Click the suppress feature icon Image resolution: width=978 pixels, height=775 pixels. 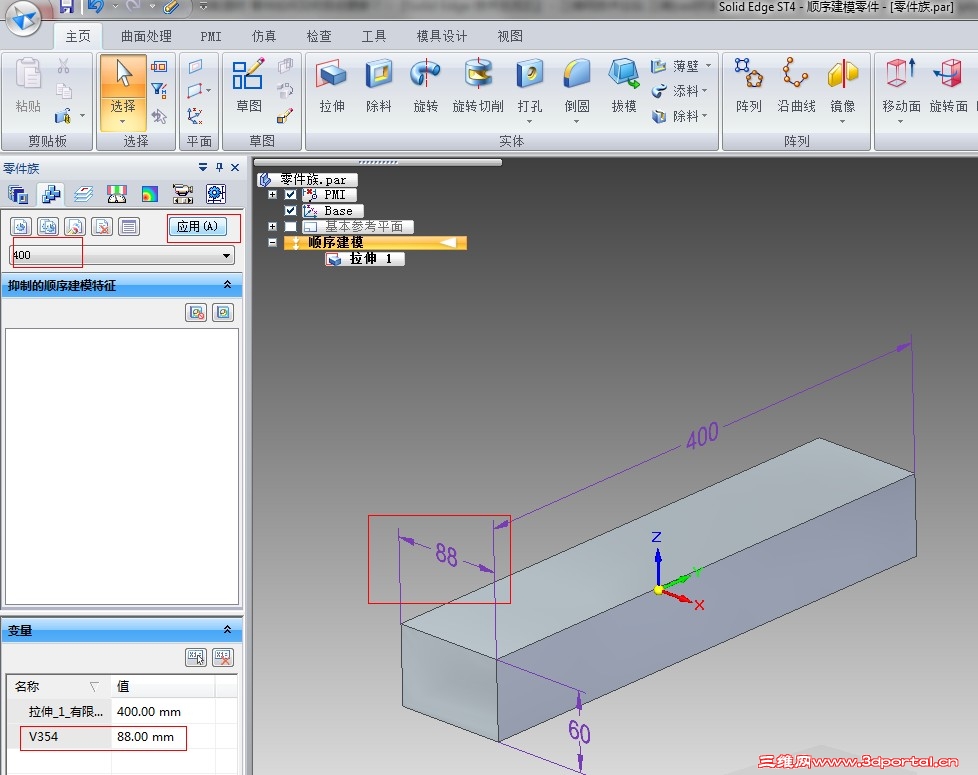pos(196,312)
